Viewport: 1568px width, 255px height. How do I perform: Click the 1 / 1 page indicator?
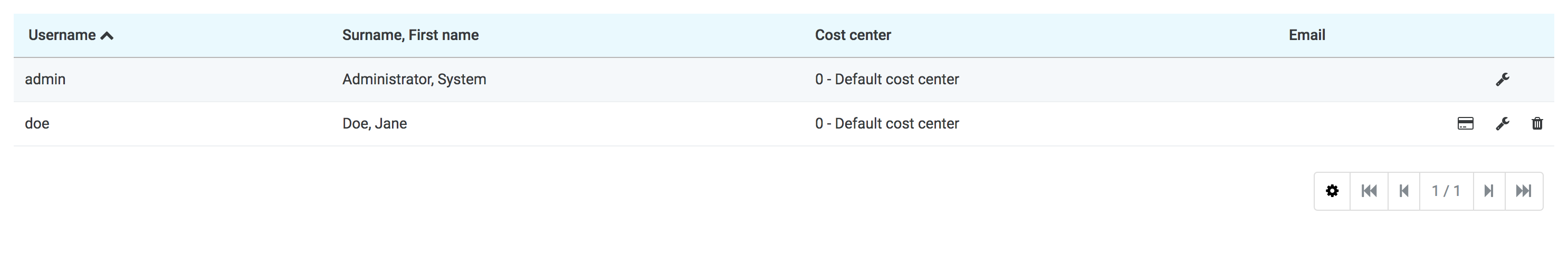click(x=1446, y=191)
